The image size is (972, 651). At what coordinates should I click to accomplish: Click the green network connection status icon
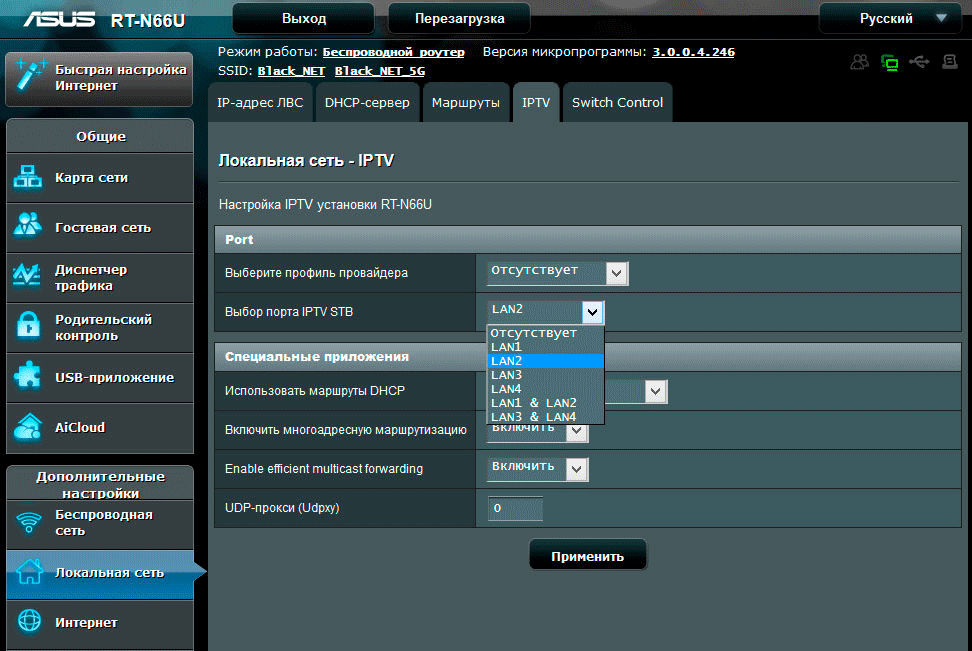pos(890,62)
